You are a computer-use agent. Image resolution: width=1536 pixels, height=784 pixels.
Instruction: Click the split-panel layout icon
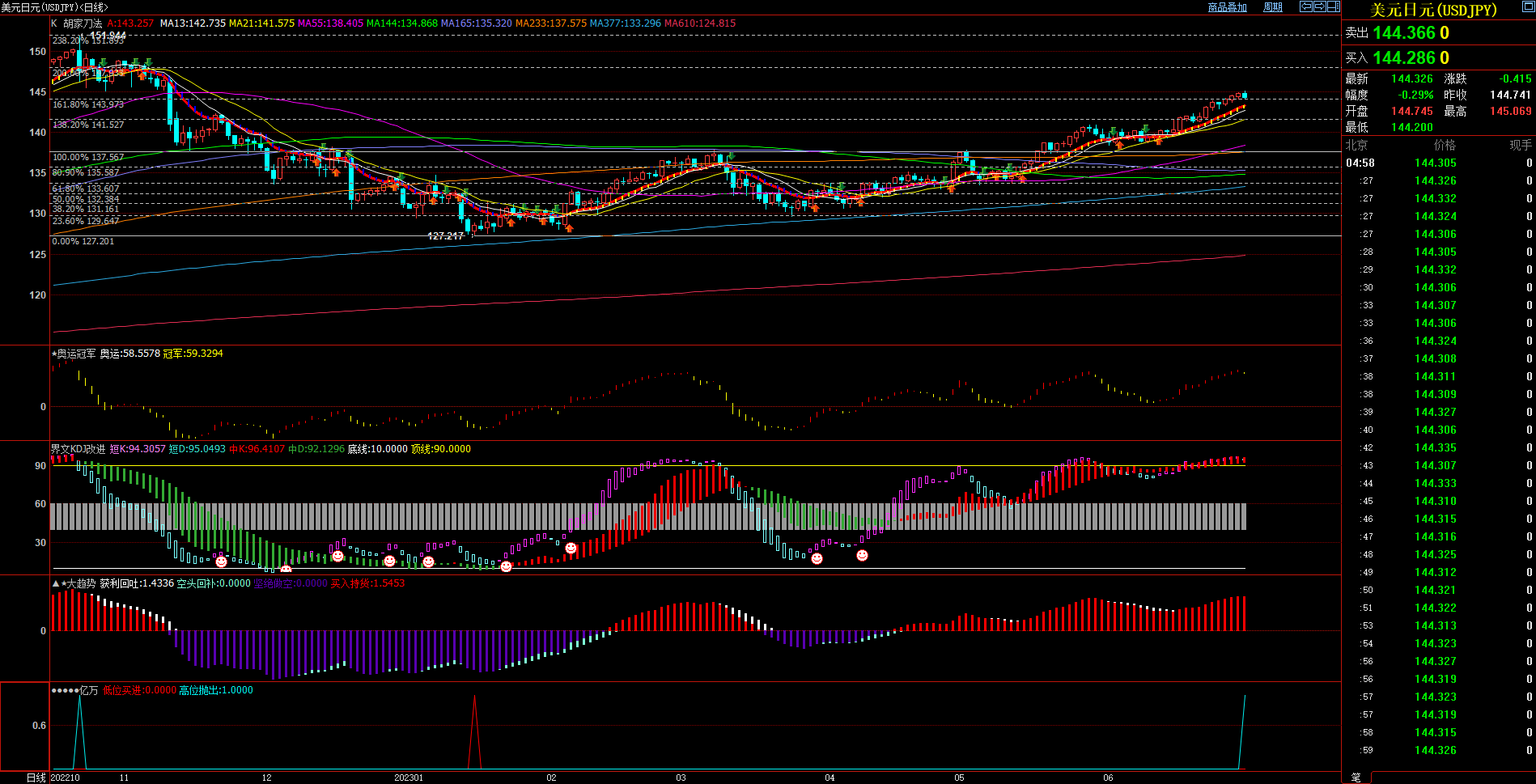1333,6
